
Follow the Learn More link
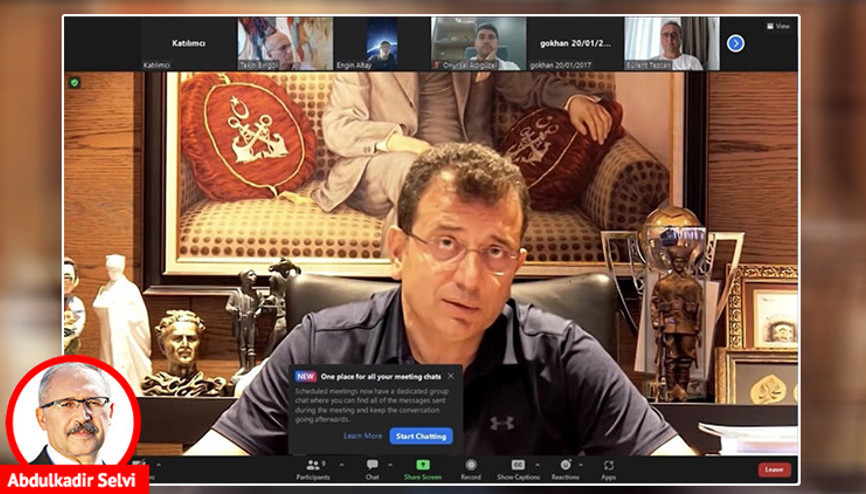[362, 436]
